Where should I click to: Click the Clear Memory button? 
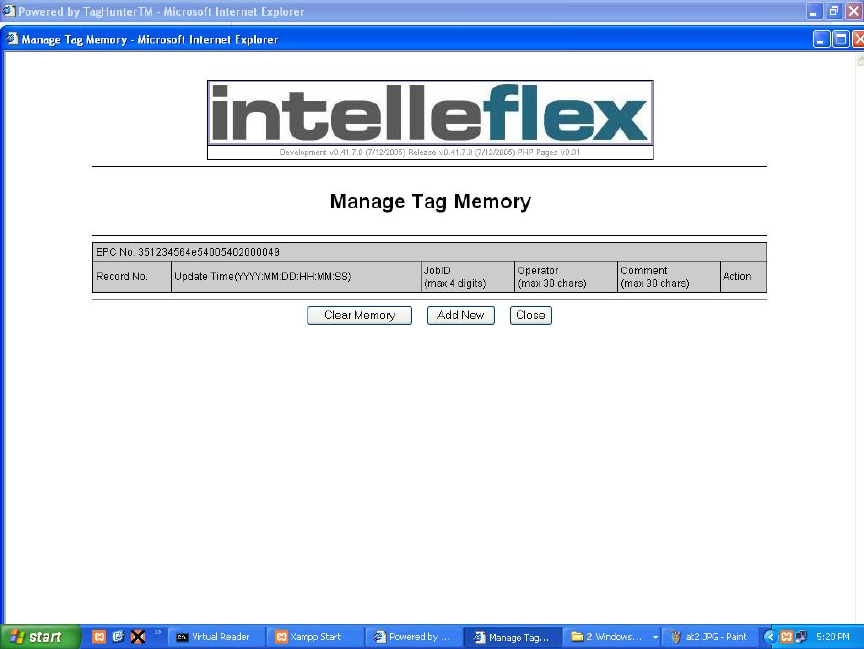click(359, 315)
